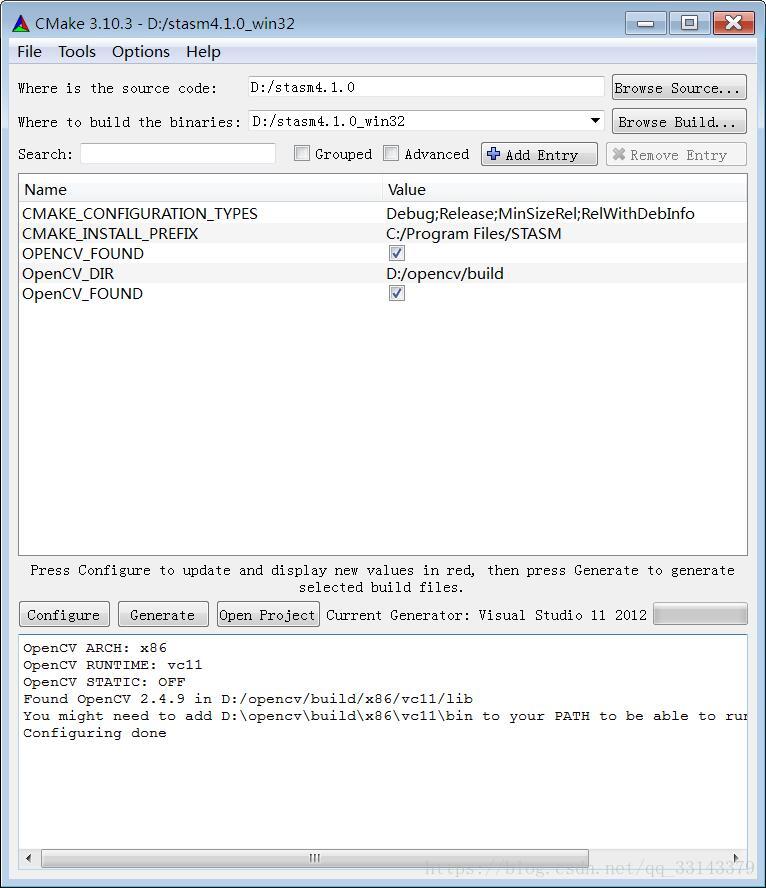
Task: Uncheck the OpenCV_FOUND mixed-case checkbox
Action: (x=397, y=293)
